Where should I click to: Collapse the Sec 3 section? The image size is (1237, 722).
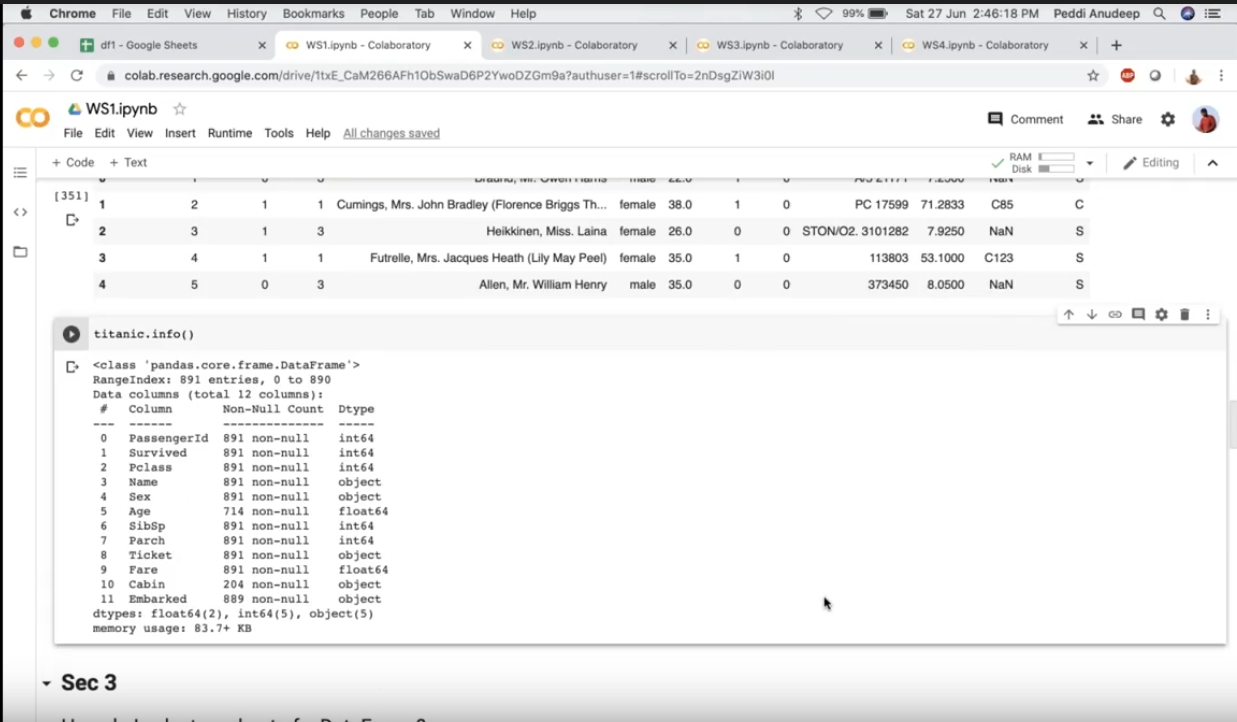46,683
